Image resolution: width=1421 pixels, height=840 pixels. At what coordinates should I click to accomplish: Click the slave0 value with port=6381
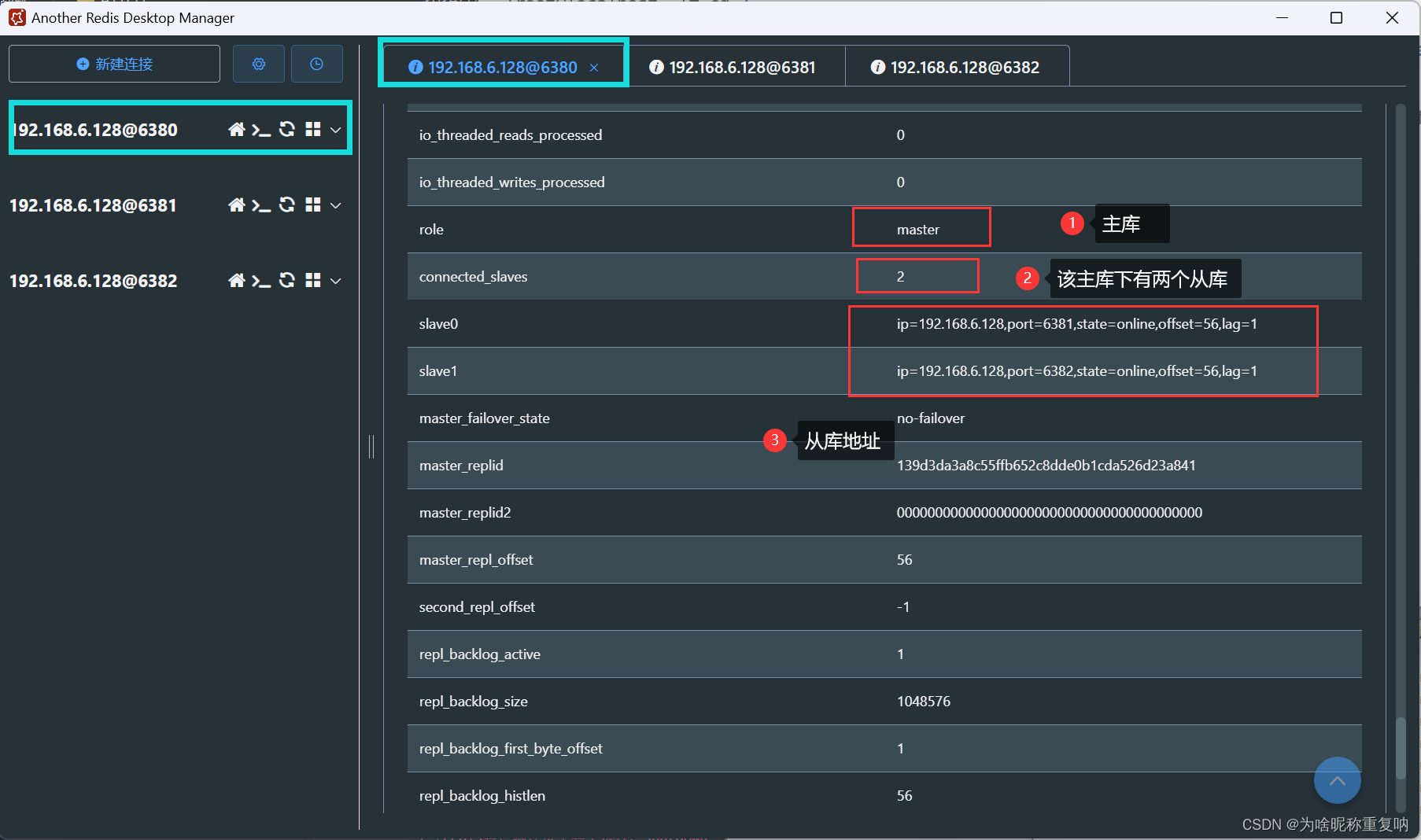(x=1077, y=324)
